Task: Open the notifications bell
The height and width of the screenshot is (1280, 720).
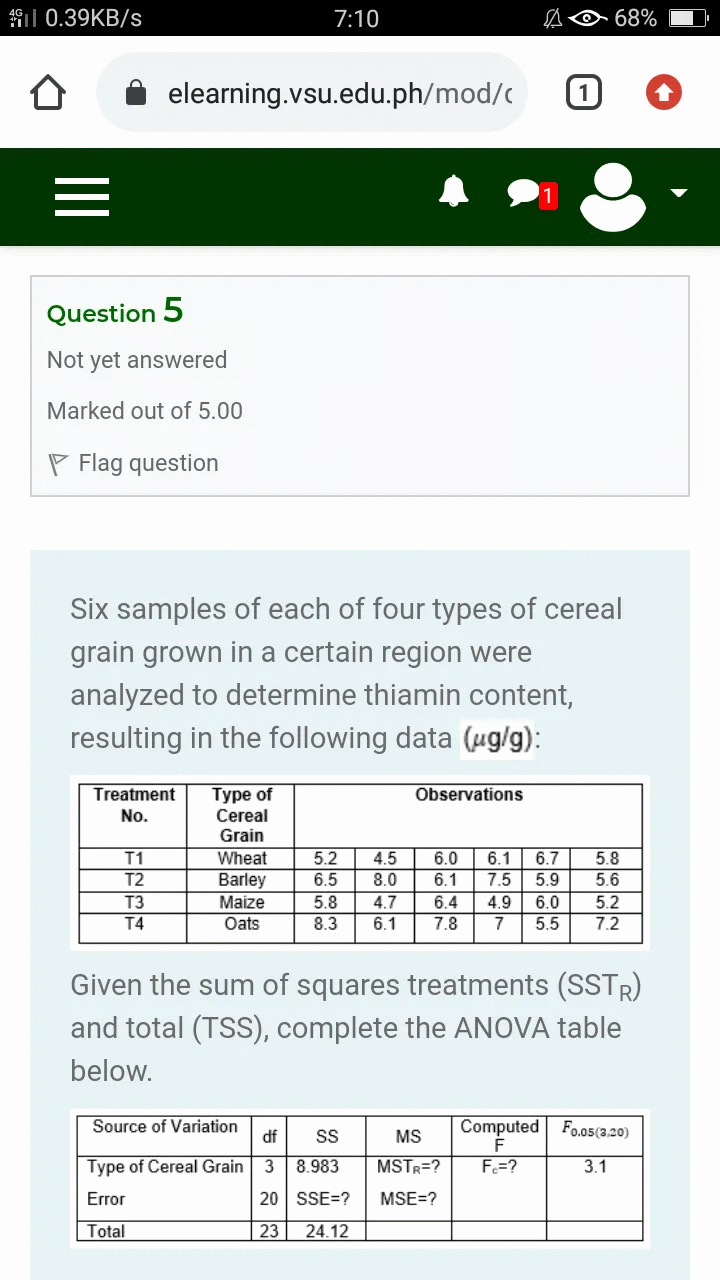Action: coord(453,191)
